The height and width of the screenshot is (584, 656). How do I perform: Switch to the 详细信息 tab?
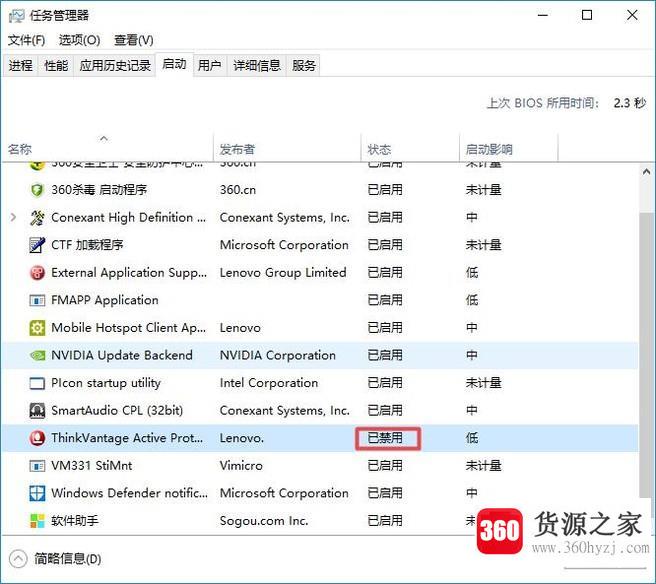257,66
